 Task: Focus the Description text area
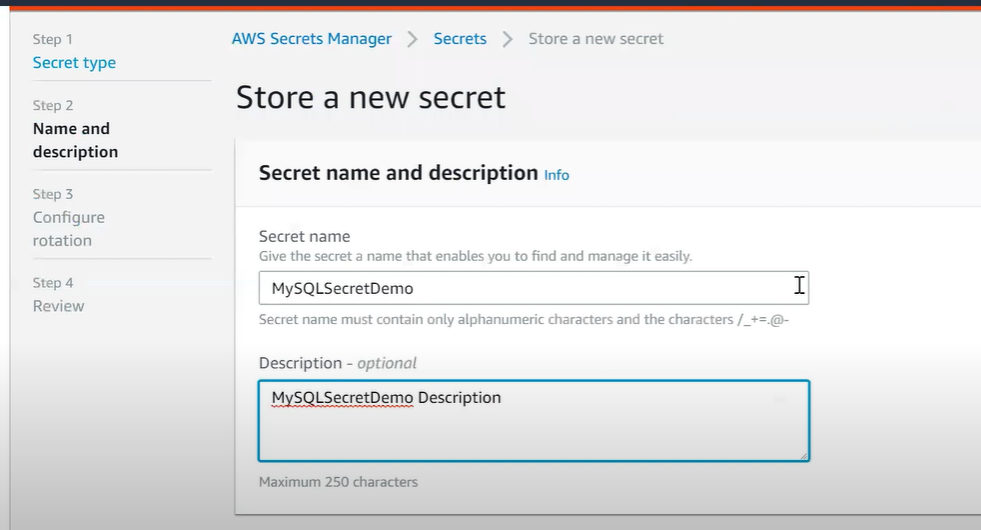coord(534,421)
